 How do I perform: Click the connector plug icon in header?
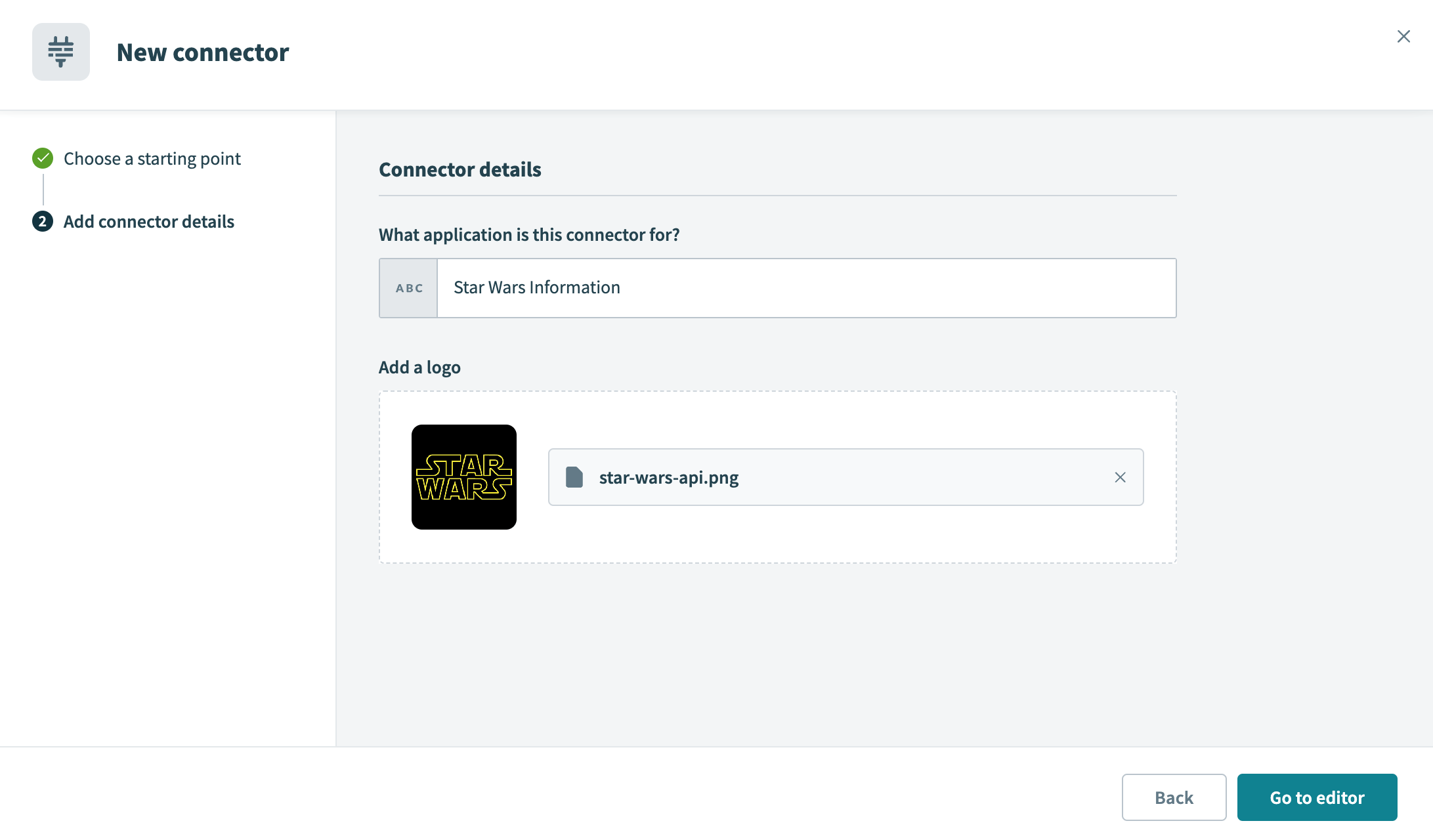coord(61,52)
